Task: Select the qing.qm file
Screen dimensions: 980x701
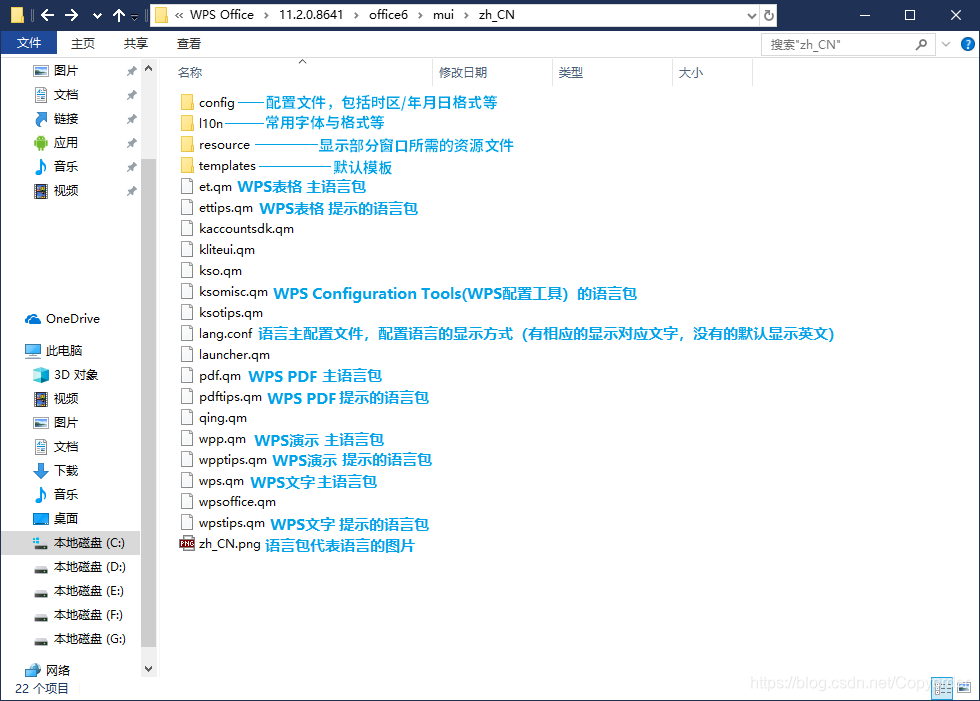Action: [222, 418]
